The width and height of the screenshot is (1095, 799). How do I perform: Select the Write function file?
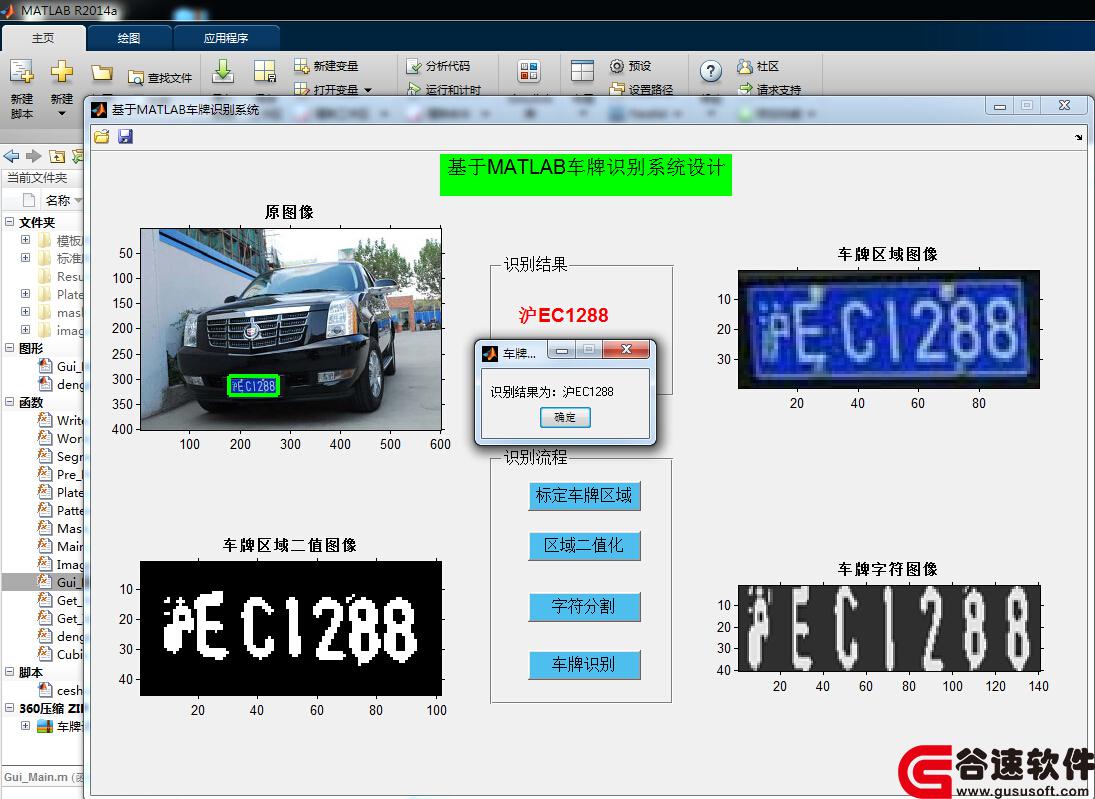coord(61,420)
